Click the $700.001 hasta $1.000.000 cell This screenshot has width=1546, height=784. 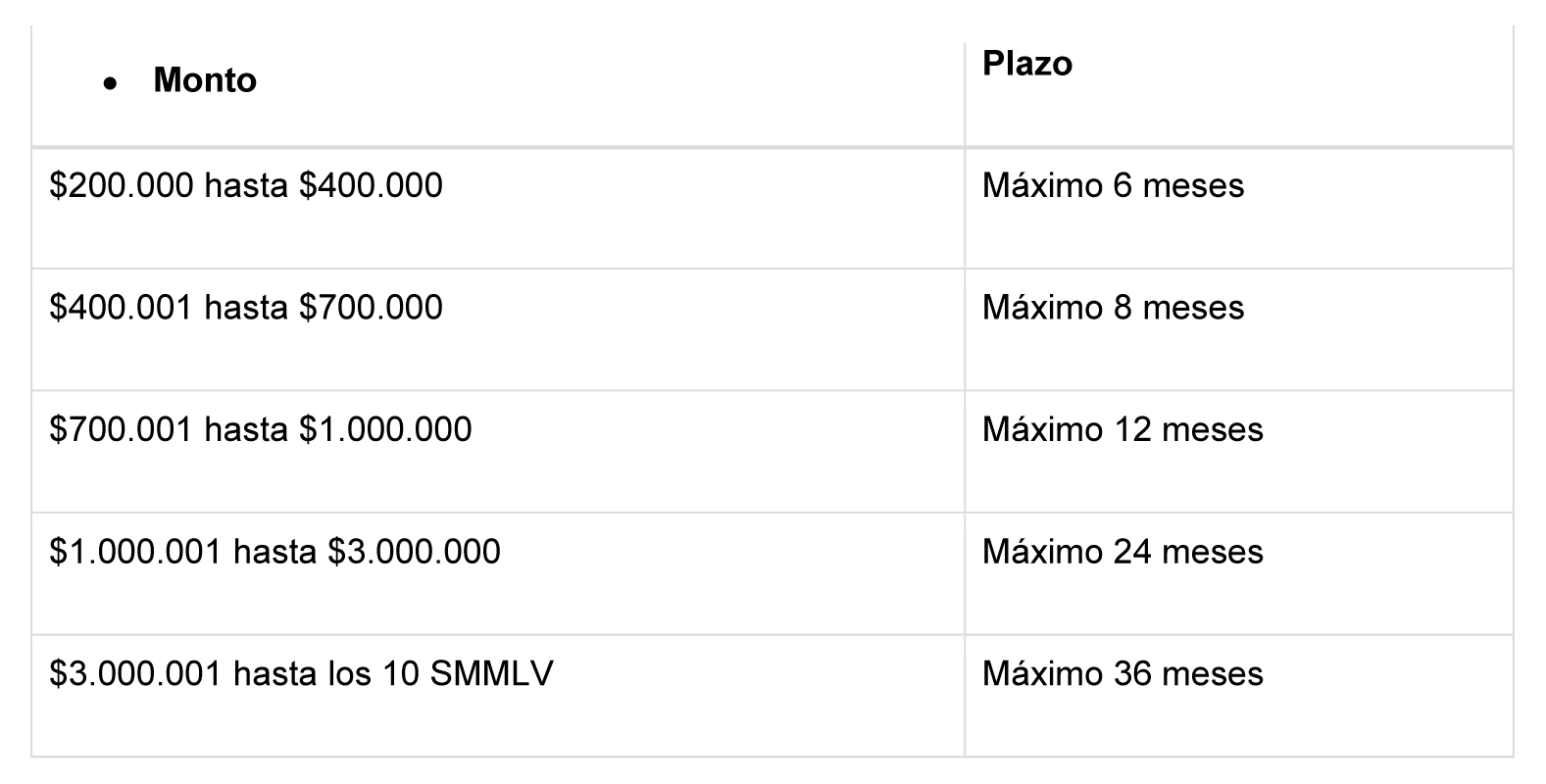coord(498,452)
